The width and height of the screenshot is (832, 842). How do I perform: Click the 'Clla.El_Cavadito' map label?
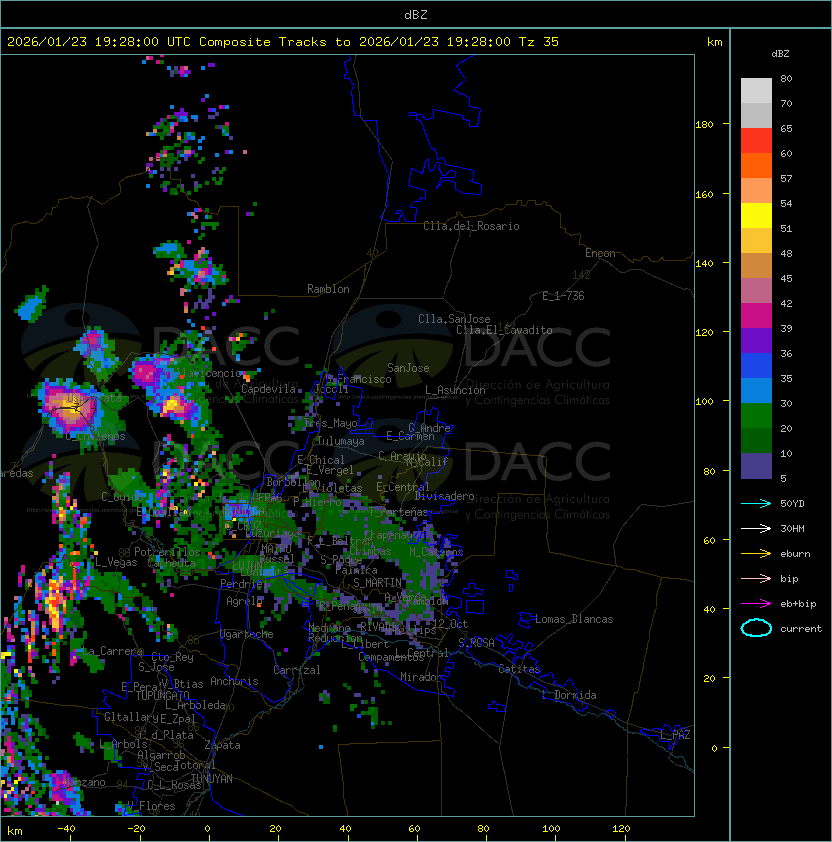504,330
